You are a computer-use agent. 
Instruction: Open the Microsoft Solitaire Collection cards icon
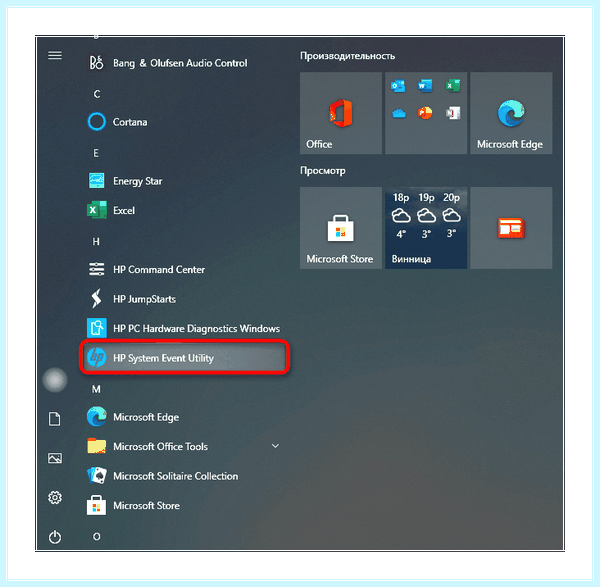click(96, 476)
